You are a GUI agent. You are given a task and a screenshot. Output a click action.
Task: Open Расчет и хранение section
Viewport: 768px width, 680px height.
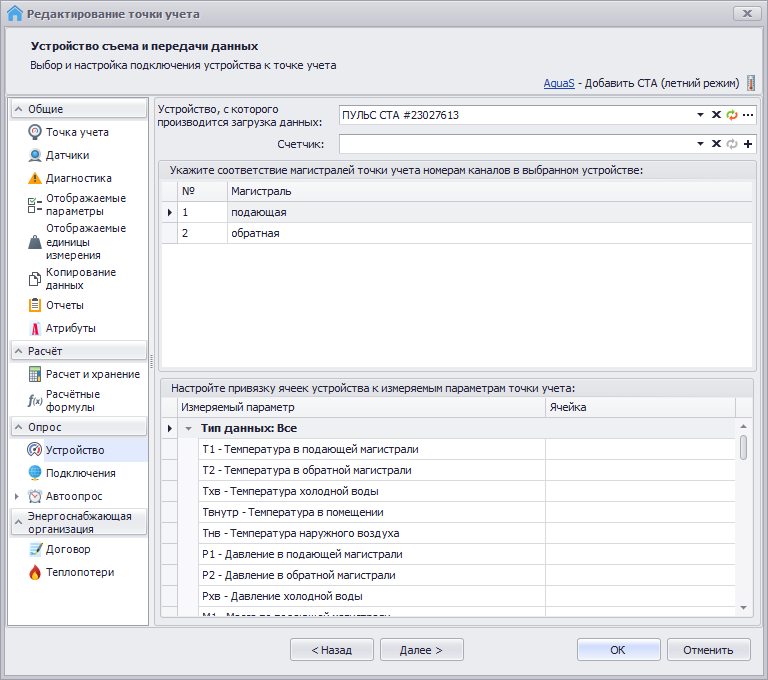(93, 374)
